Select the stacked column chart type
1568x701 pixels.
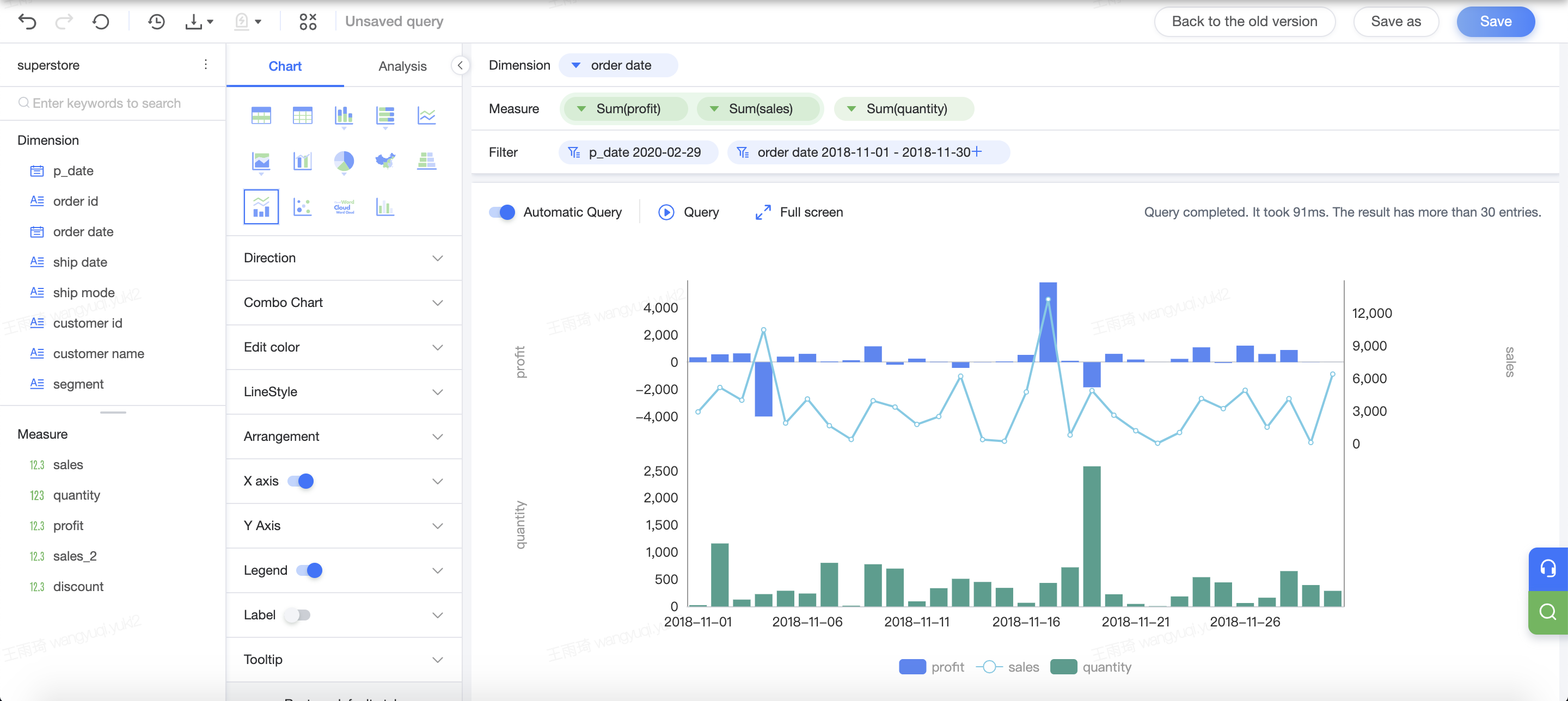[x=344, y=115]
